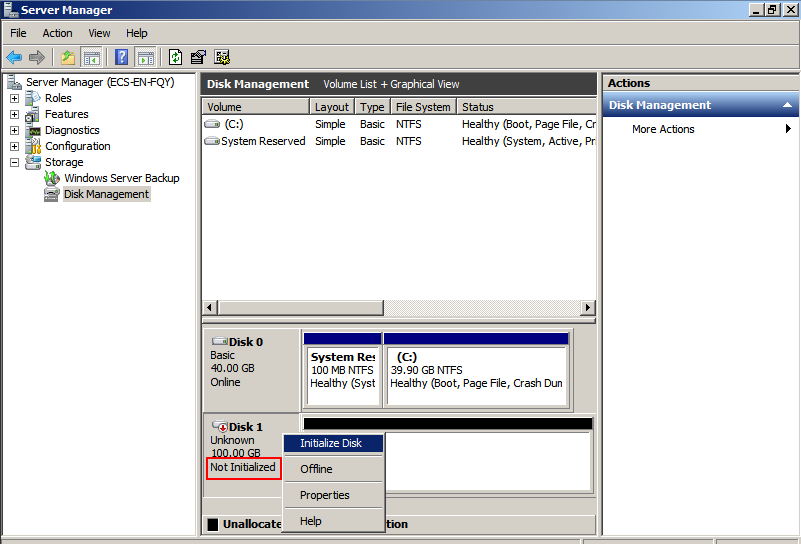Click the volume list scroll left arrow
This screenshot has width=801, height=544.
pos(209,308)
